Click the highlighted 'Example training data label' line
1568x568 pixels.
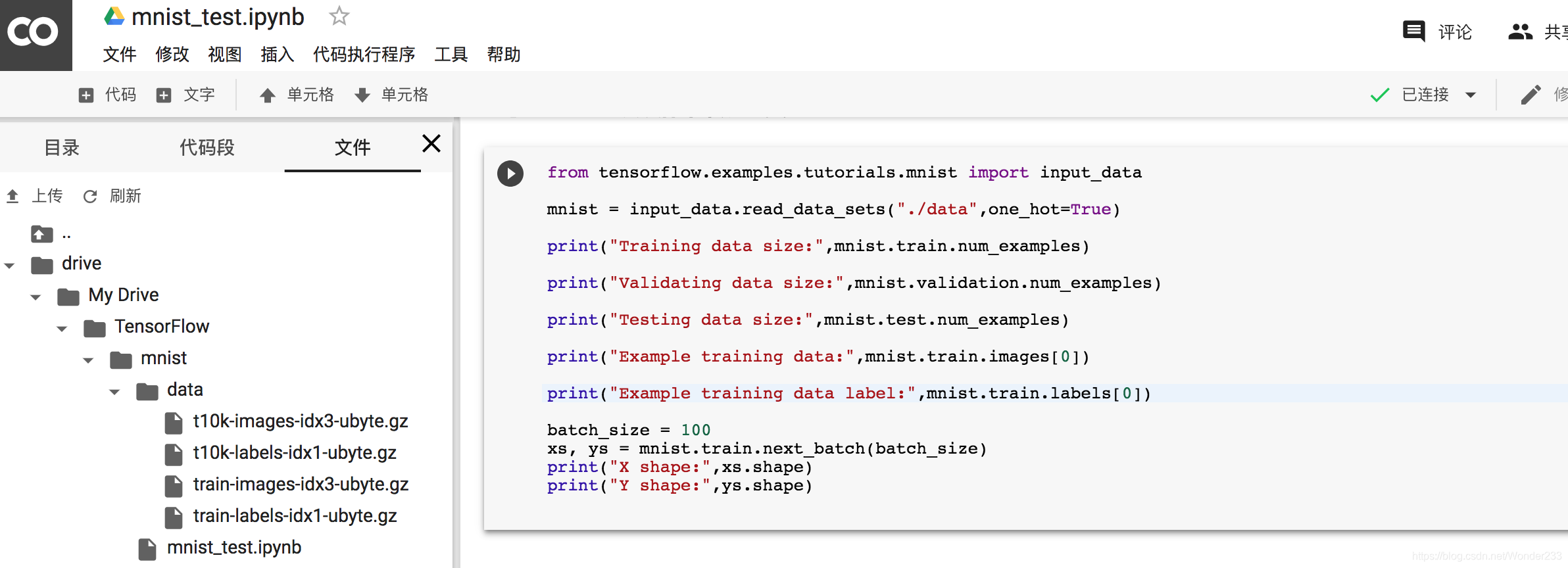point(849,393)
